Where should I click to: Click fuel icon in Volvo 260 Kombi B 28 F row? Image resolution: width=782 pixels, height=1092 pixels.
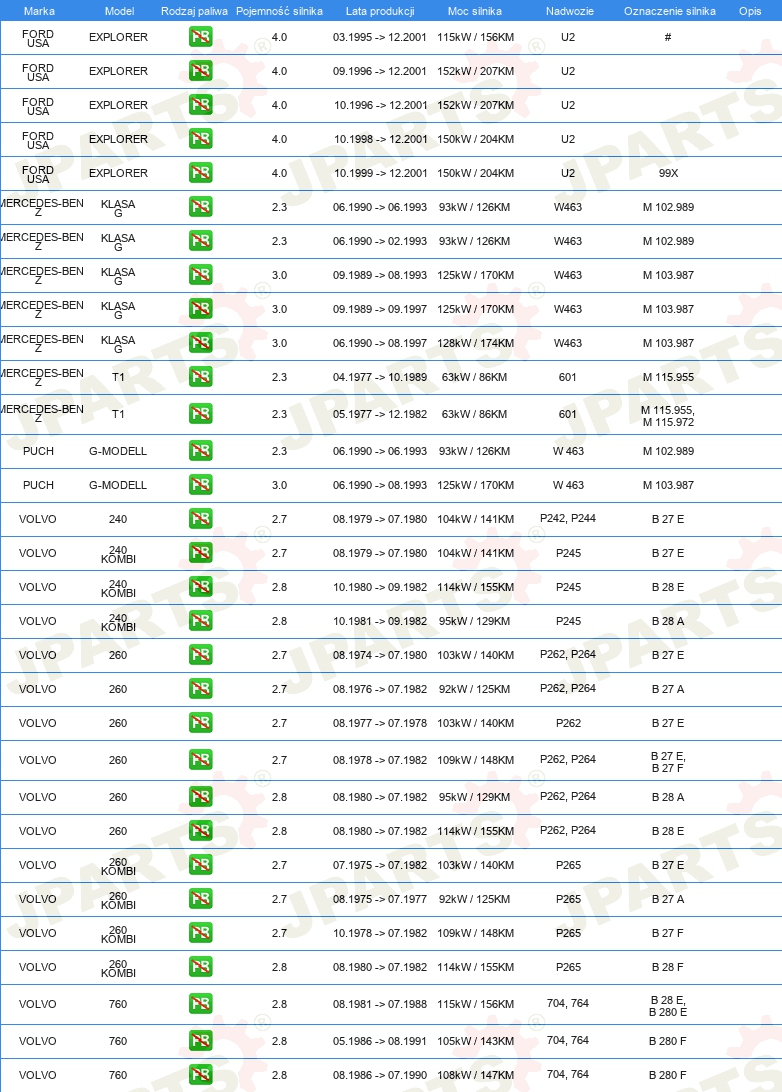tap(201, 967)
